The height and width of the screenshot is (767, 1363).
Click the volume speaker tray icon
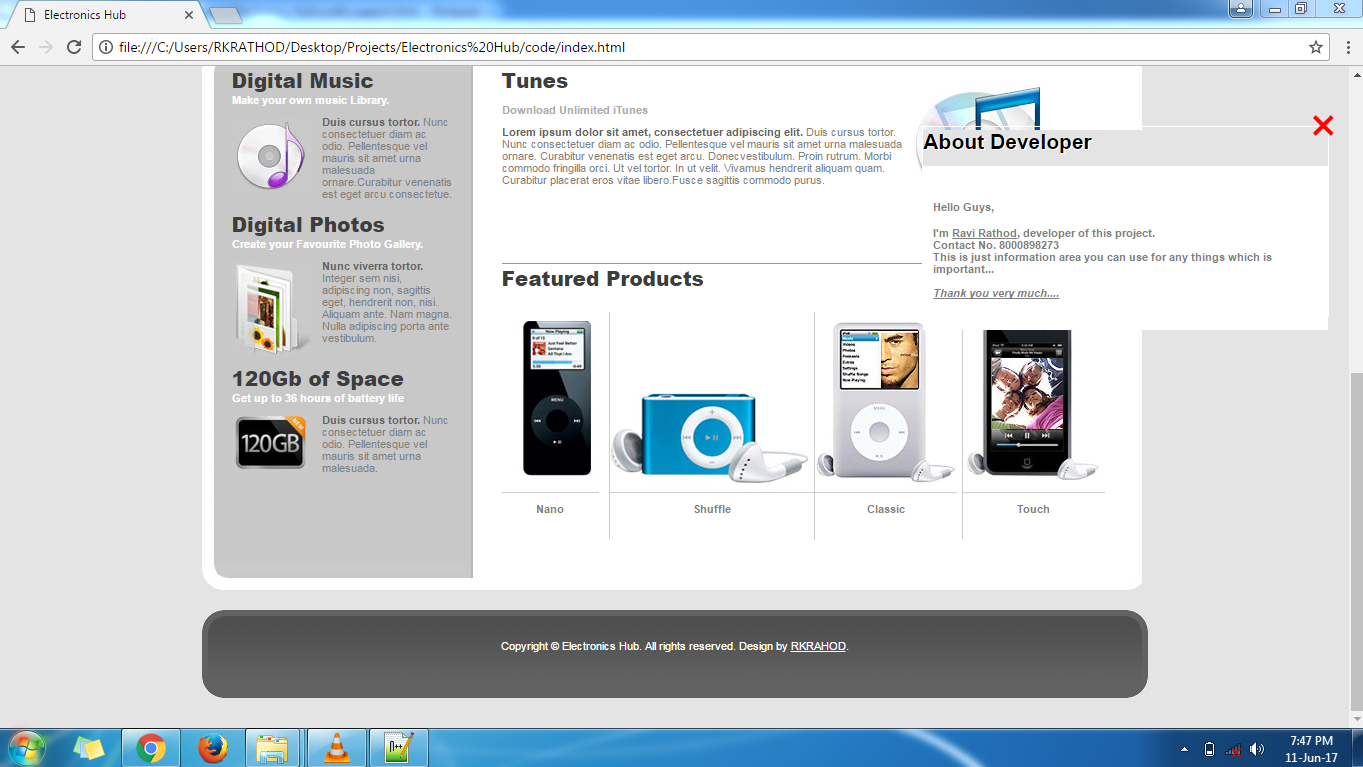point(1257,749)
